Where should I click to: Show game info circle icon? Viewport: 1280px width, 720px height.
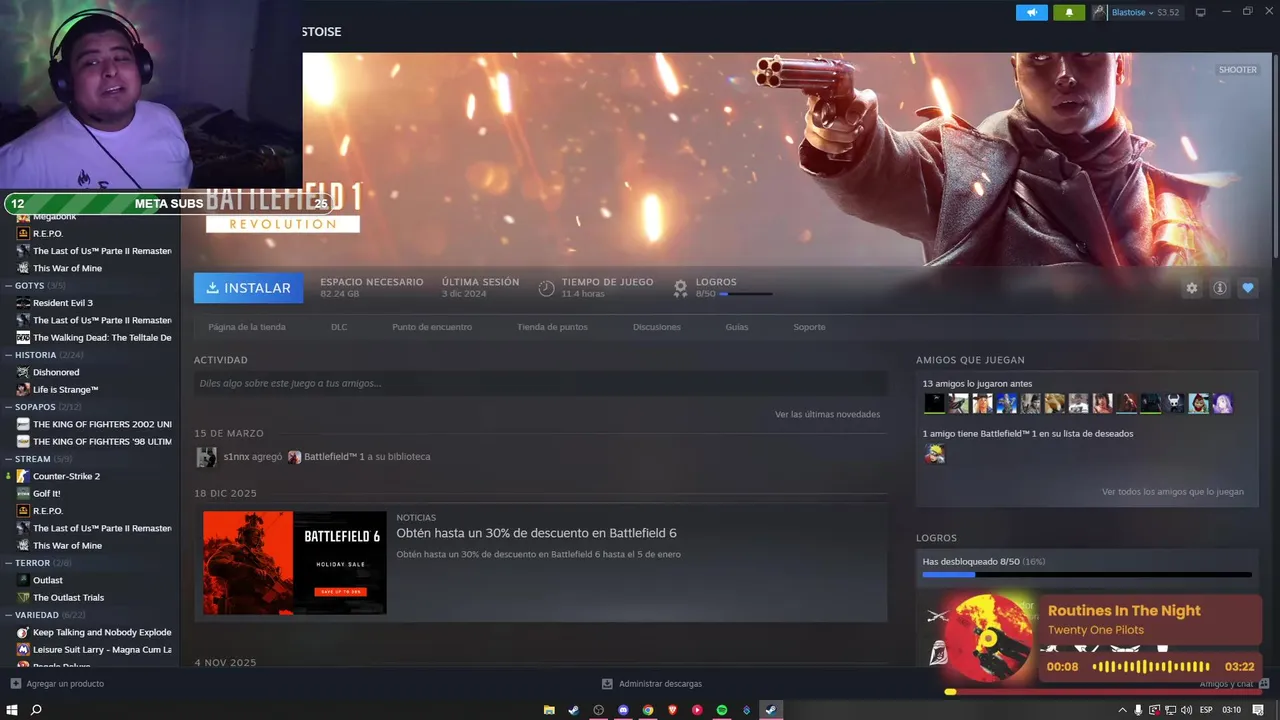pyautogui.click(x=1220, y=288)
